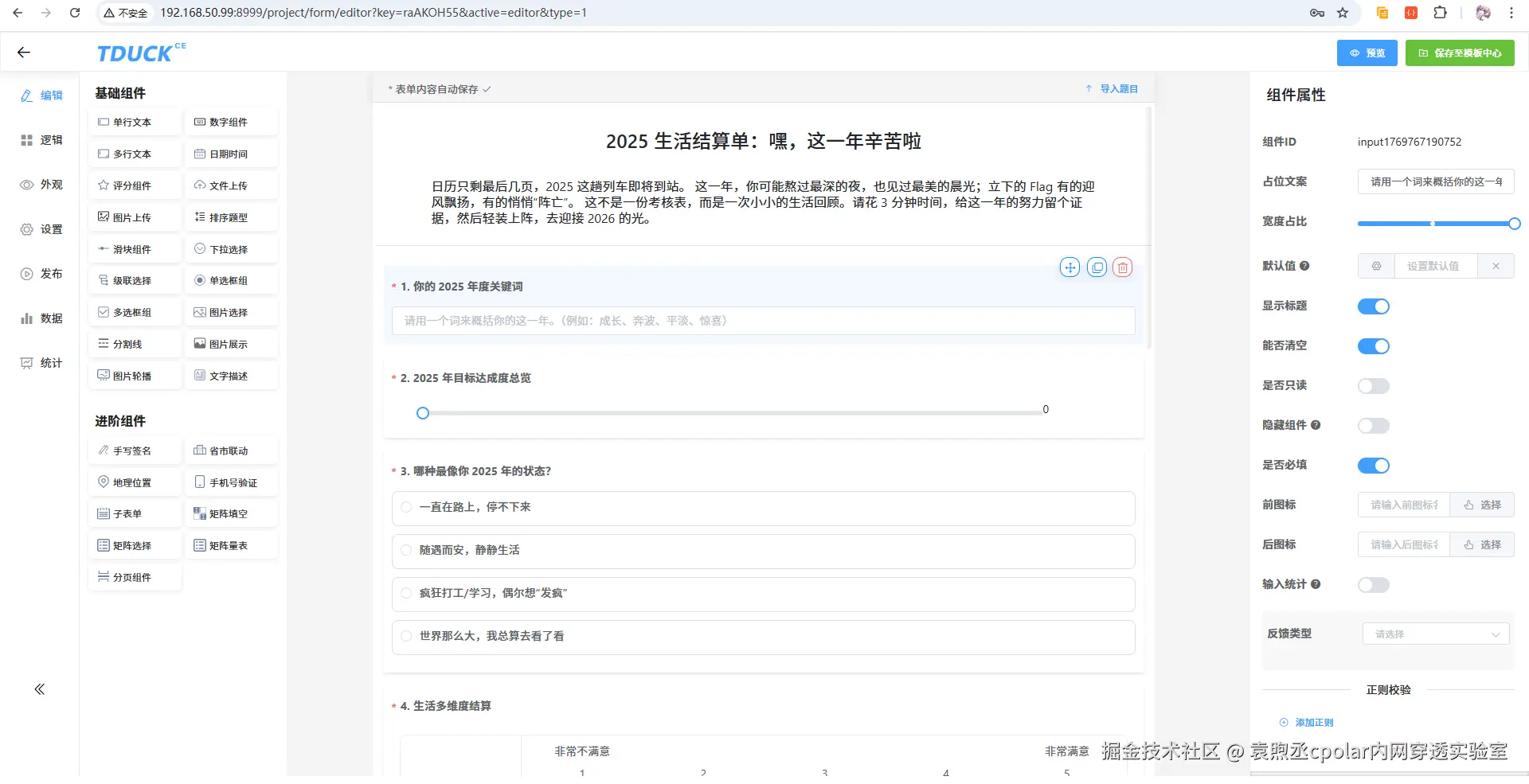Enable the 隐藏组件 switch

tap(1374, 426)
